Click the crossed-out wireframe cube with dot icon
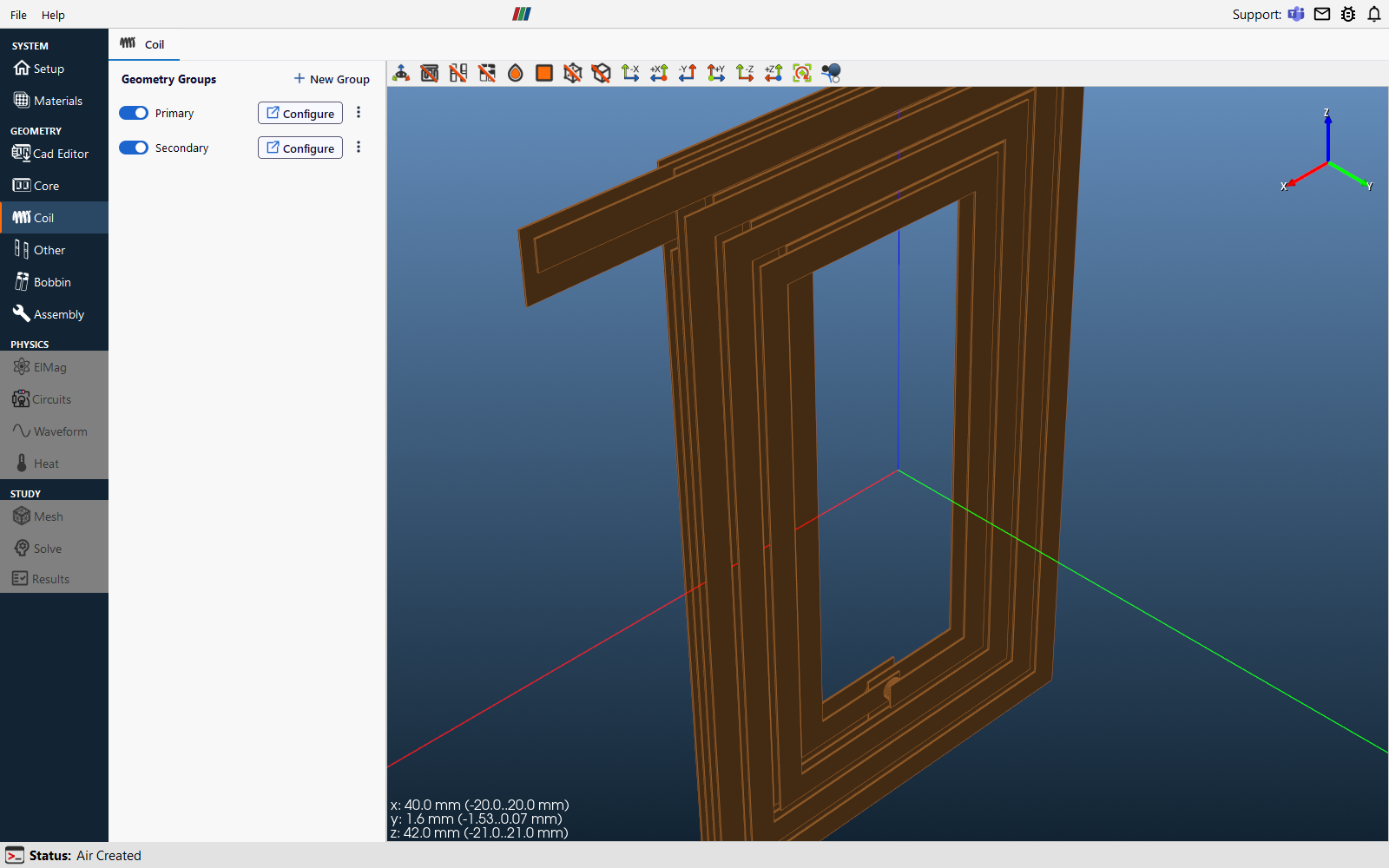The image size is (1389, 868). click(x=573, y=73)
